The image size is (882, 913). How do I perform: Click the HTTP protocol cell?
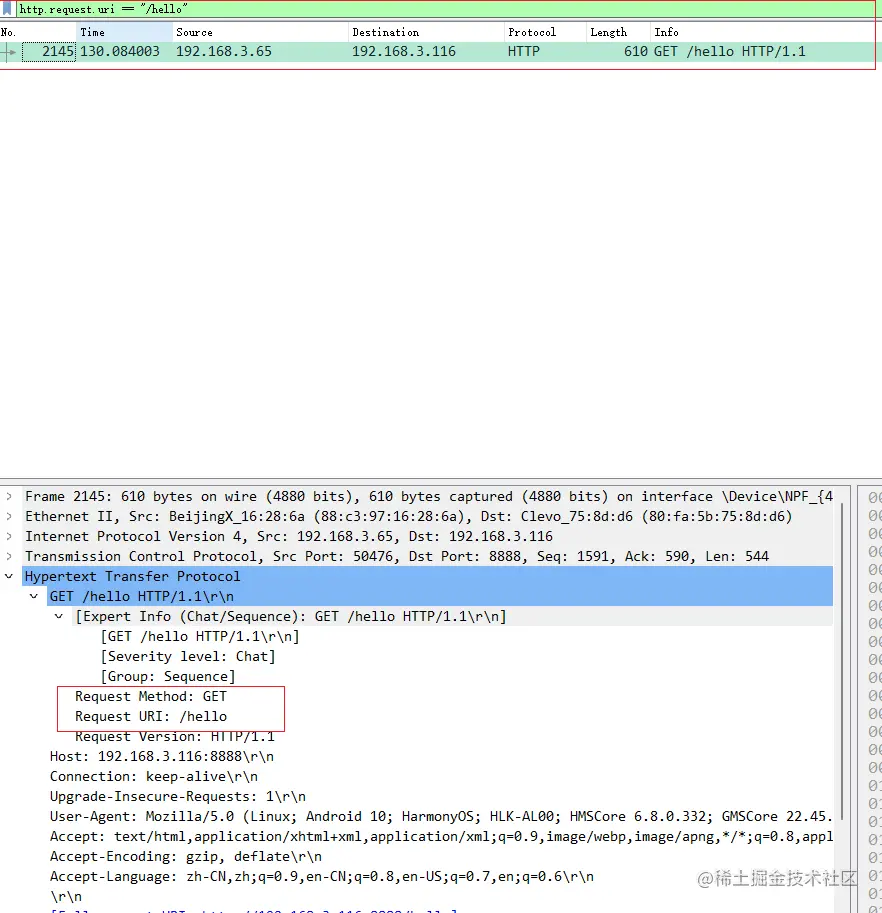tap(524, 51)
